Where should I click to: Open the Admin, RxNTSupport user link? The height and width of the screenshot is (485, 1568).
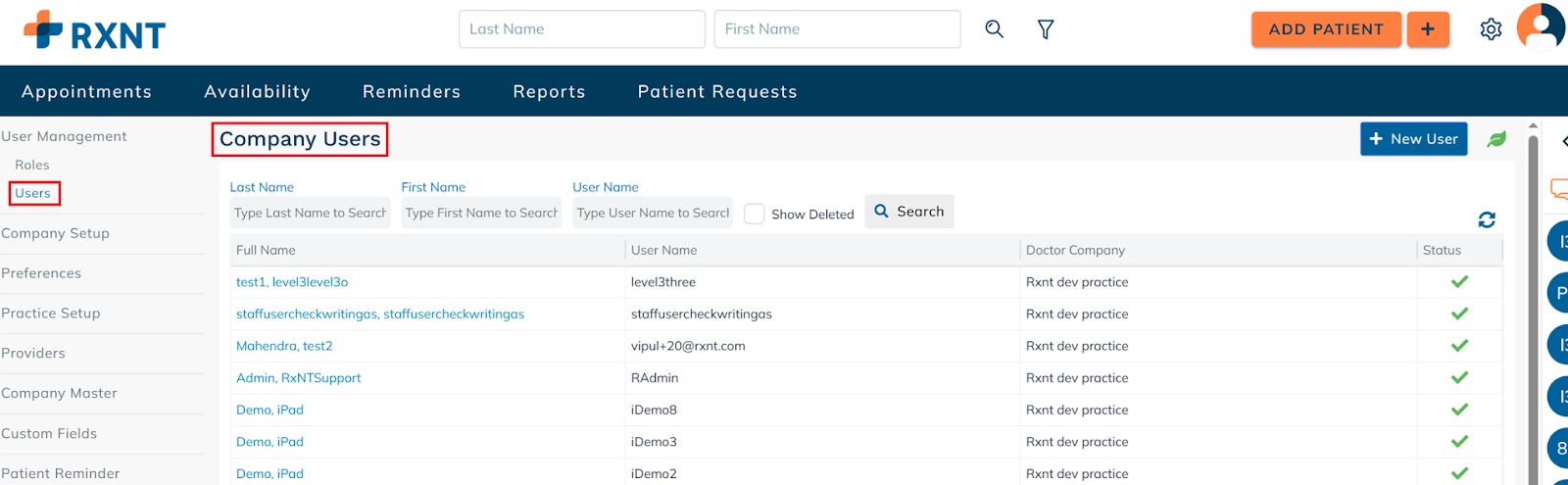[298, 378]
